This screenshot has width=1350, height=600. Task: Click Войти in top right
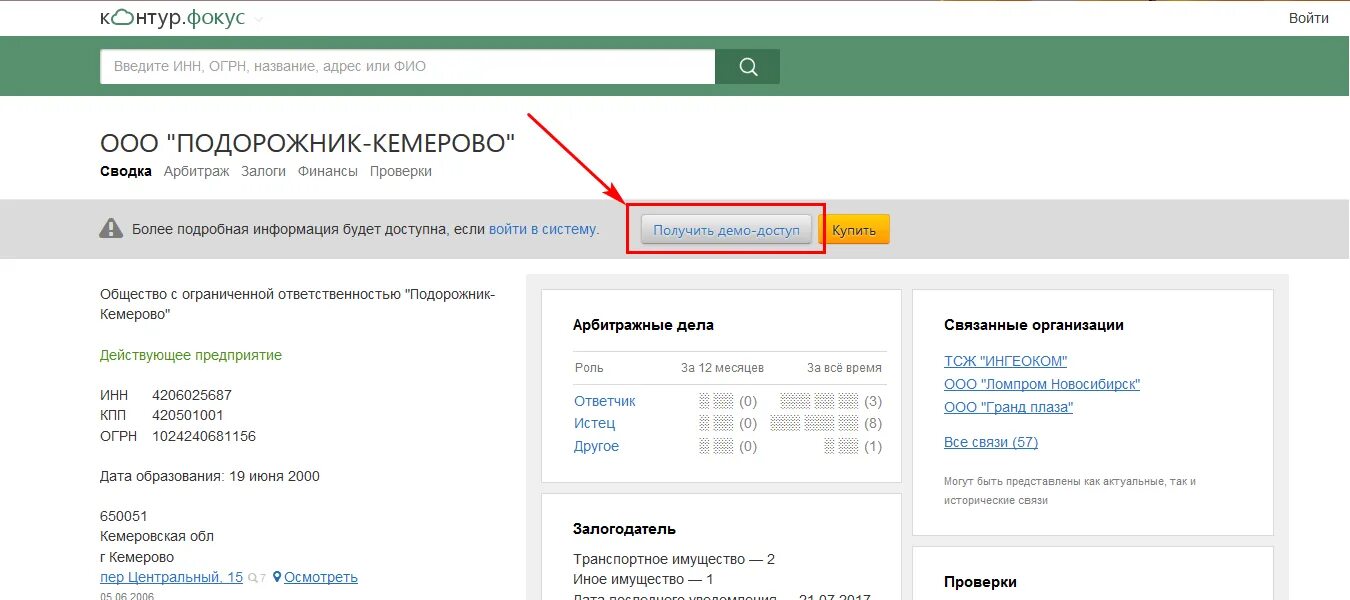pyautogui.click(x=1309, y=18)
